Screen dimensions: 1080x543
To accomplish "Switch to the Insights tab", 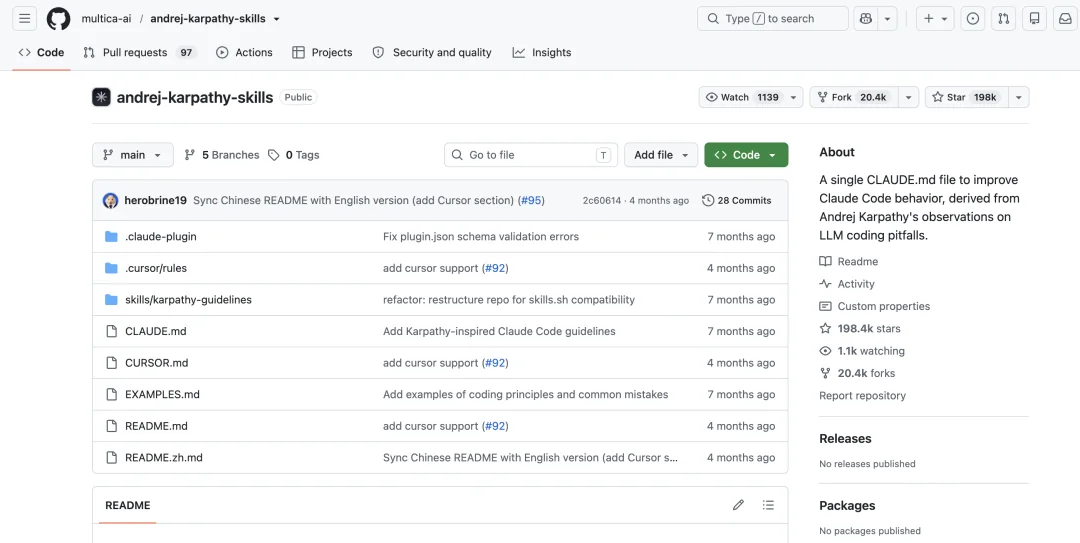I will 542,52.
